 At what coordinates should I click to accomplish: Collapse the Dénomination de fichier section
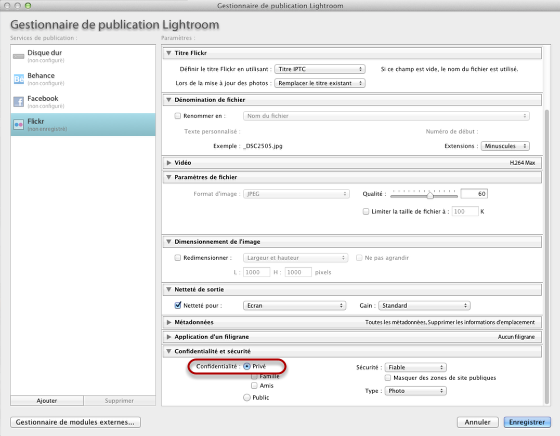click(x=169, y=100)
